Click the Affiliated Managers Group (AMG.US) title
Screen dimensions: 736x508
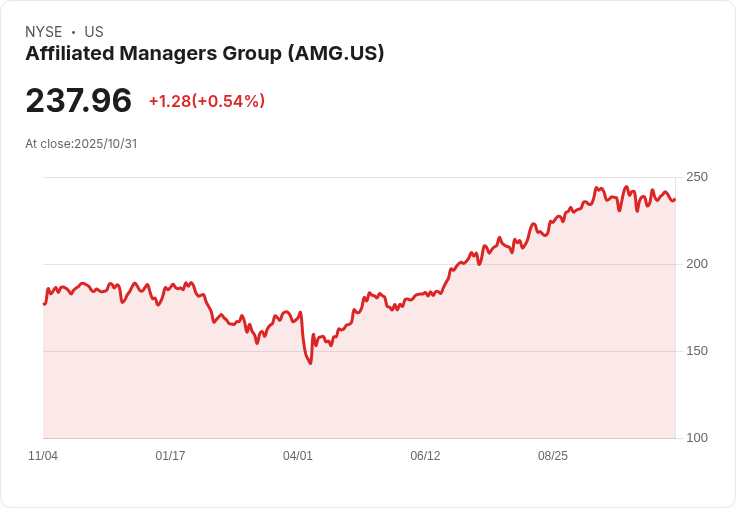[x=204, y=54]
